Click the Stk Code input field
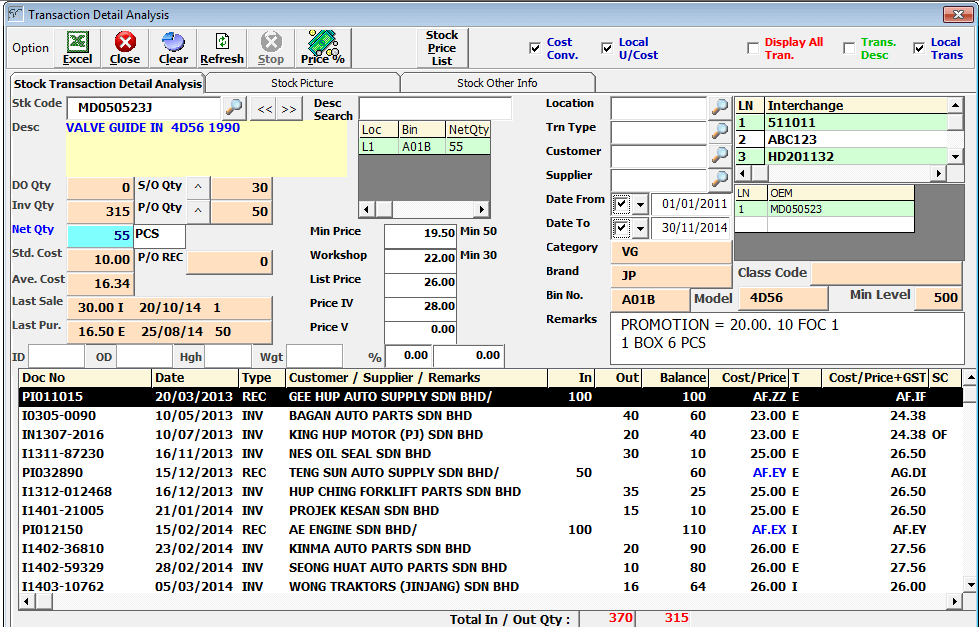Image resolution: width=979 pixels, height=628 pixels. (144, 108)
